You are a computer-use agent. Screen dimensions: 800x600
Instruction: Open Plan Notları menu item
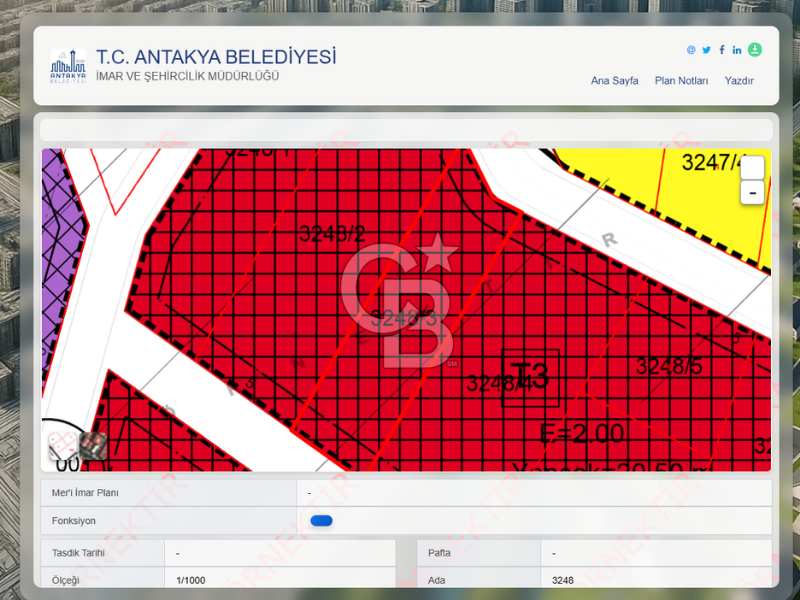tap(681, 81)
